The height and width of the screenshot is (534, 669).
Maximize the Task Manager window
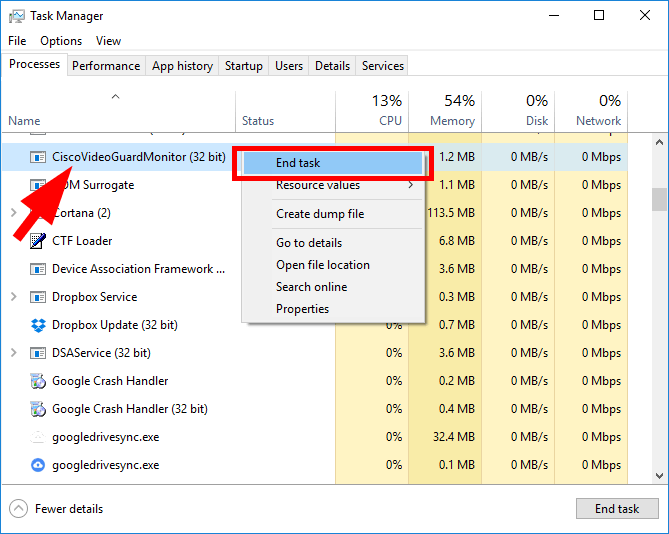(x=599, y=16)
